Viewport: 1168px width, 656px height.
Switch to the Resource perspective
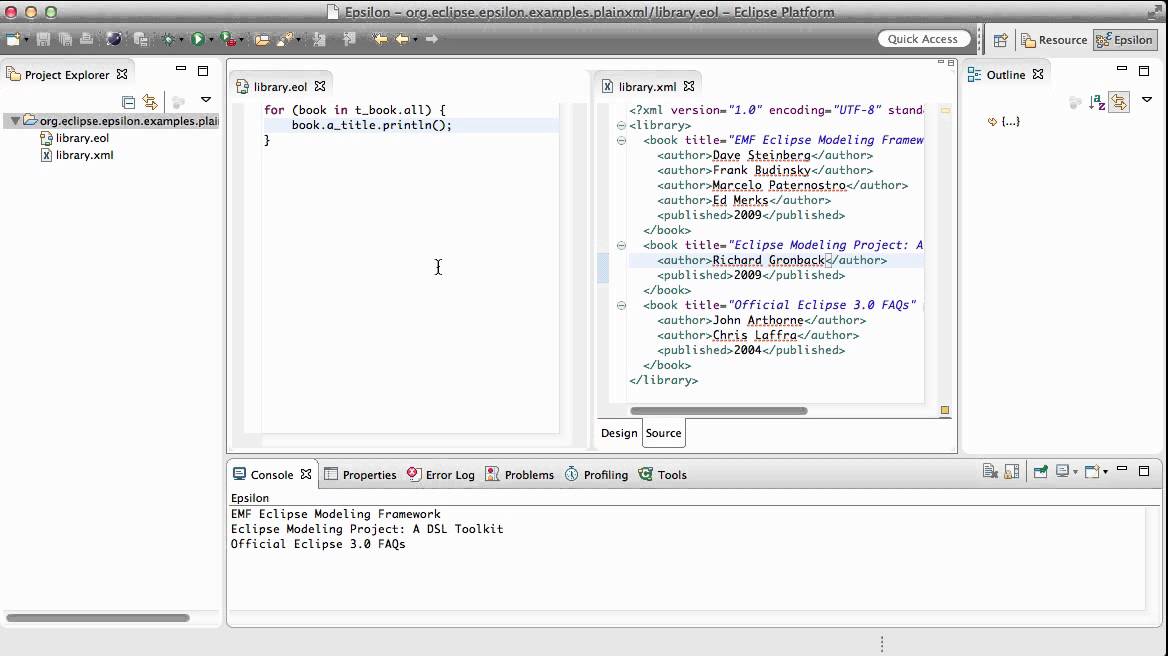pos(1054,40)
